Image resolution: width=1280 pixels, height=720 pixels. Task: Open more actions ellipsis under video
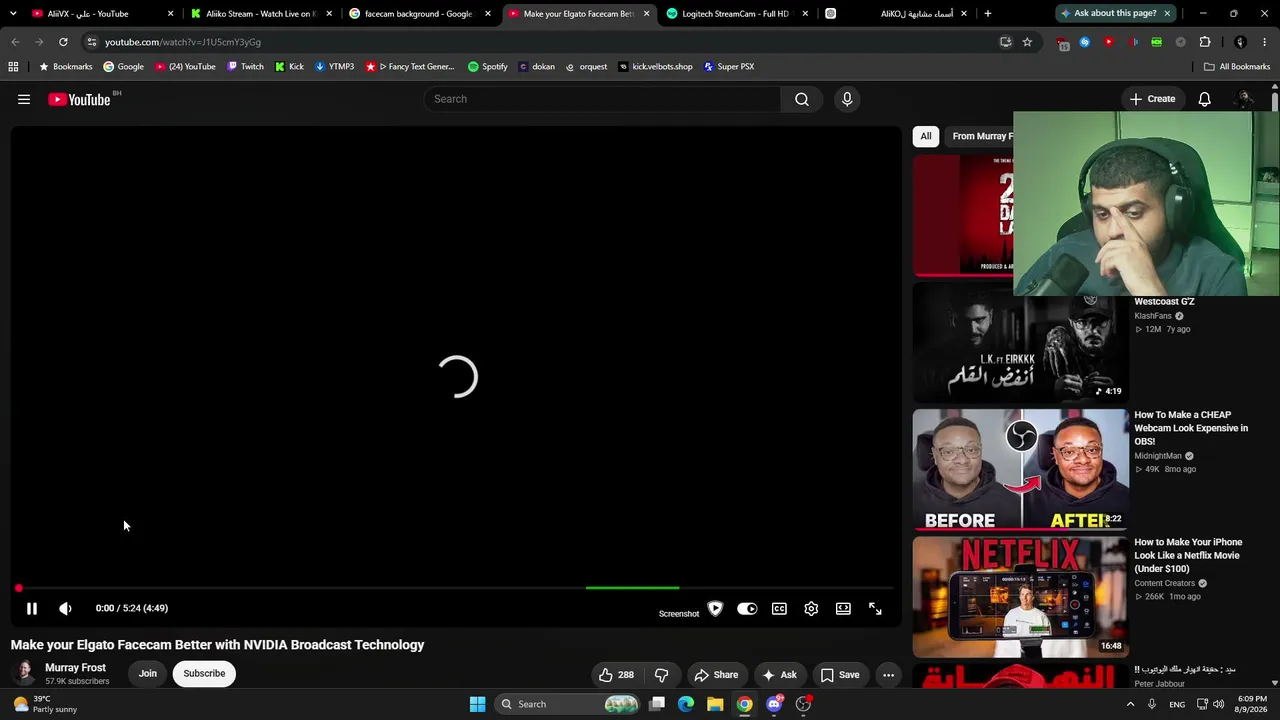[x=888, y=675]
